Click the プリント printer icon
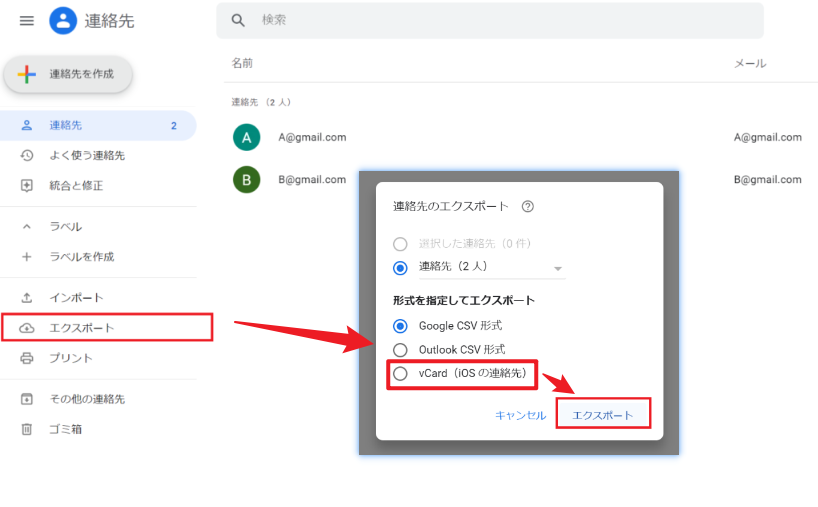Viewport: 818px width, 507px height. click(27, 358)
